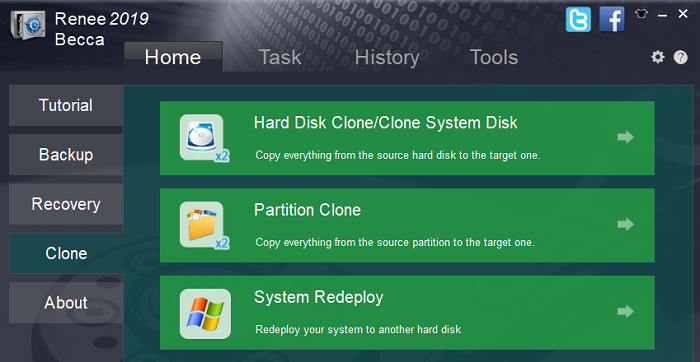Open Partition Clone option

tap(407, 225)
